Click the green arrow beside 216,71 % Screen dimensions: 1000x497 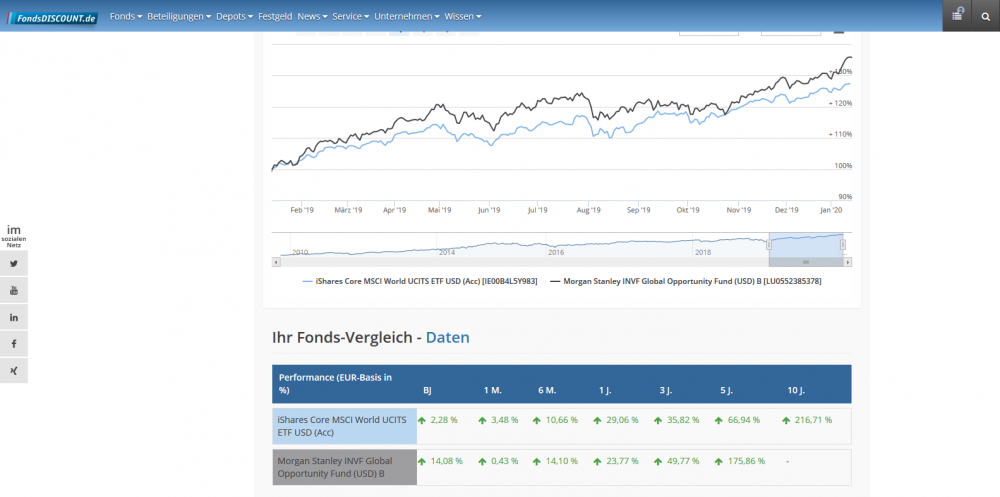tap(786, 420)
